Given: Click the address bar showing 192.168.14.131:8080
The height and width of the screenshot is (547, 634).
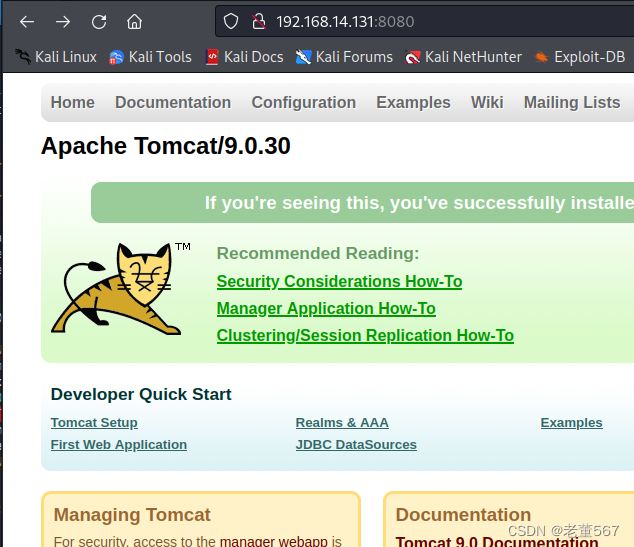Looking at the screenshot, I should tap(425, 21).
